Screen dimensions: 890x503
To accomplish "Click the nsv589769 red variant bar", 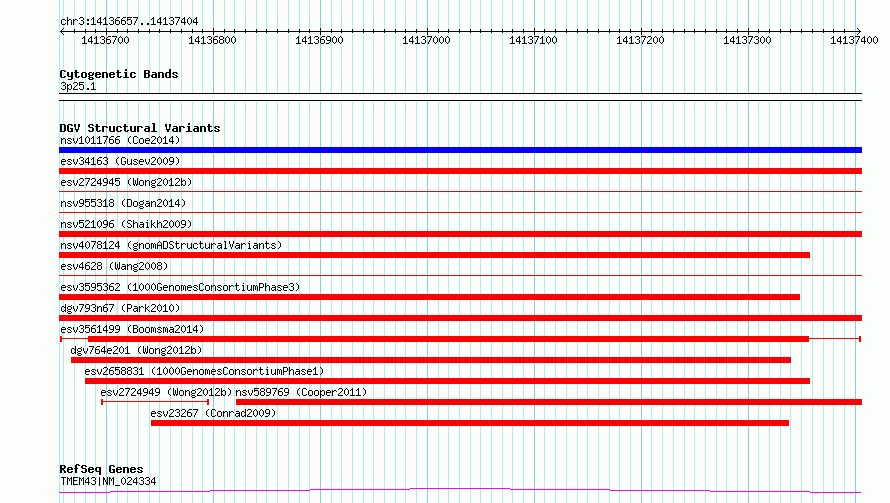I will (549, 402).
